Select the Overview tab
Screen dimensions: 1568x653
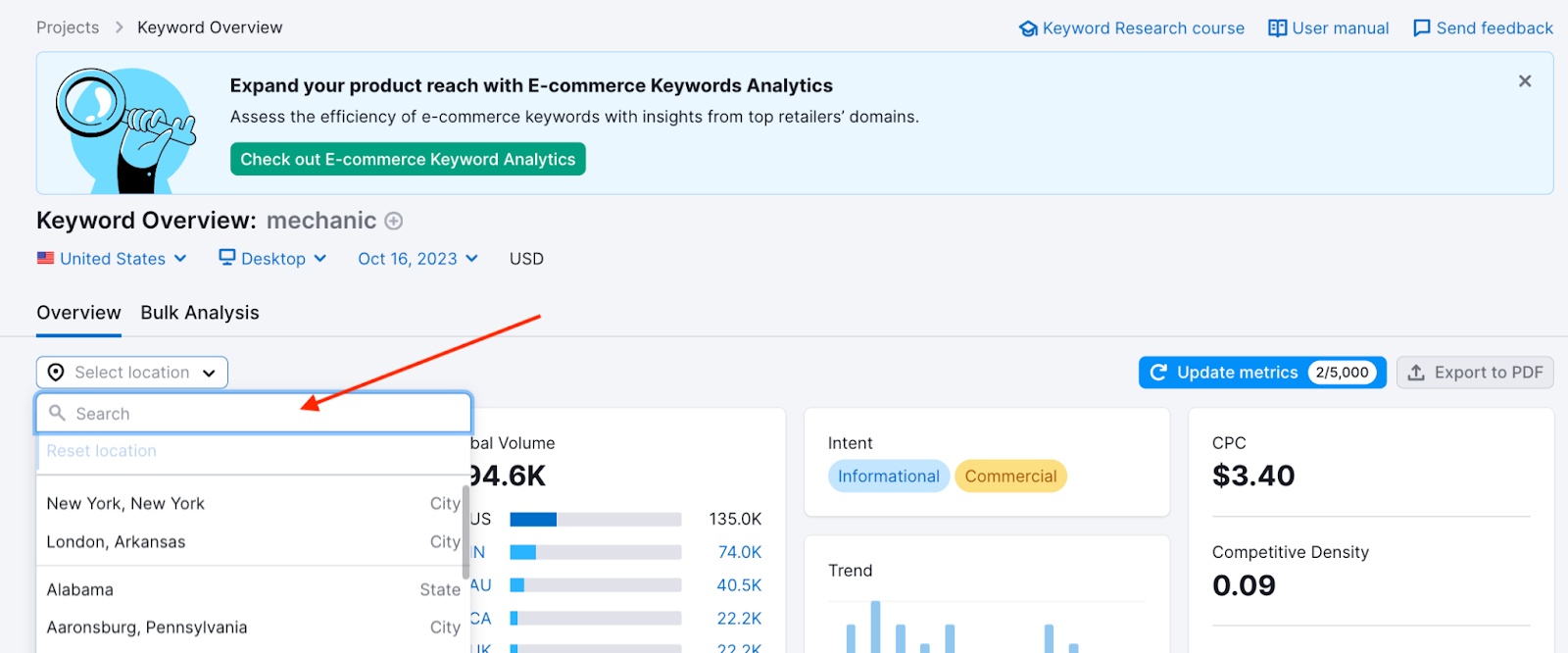click(x=78, y=313)
